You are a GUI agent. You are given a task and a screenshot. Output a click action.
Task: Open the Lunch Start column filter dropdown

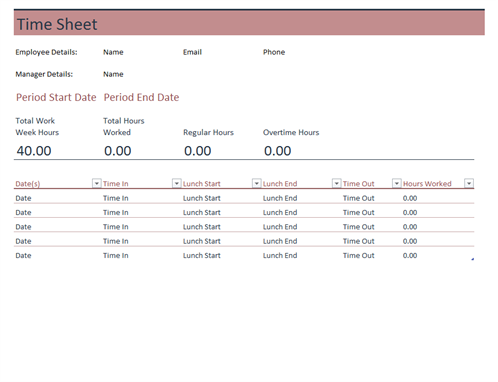pos(256,183)
